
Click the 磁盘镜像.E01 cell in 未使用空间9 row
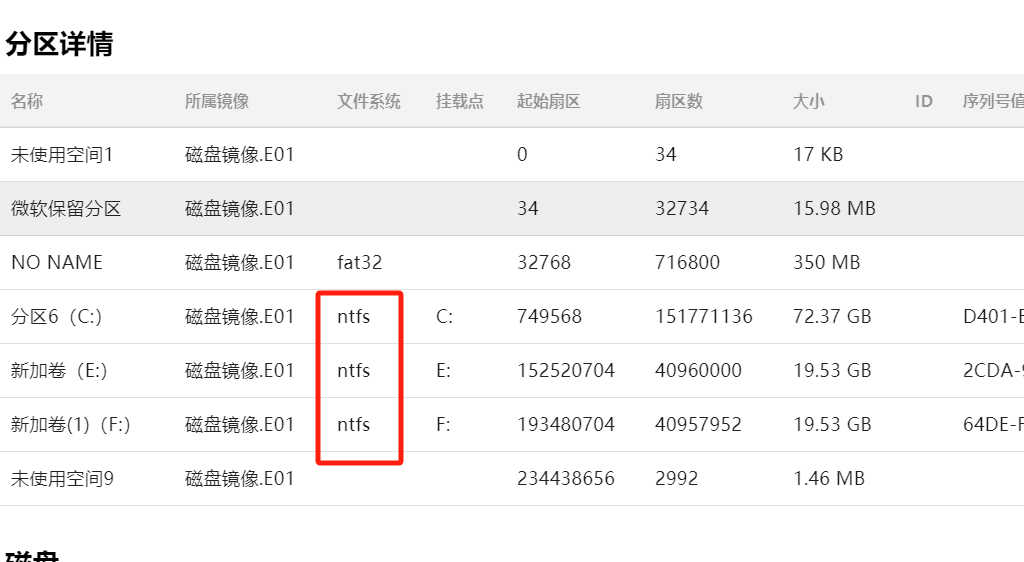coord(240,479)
